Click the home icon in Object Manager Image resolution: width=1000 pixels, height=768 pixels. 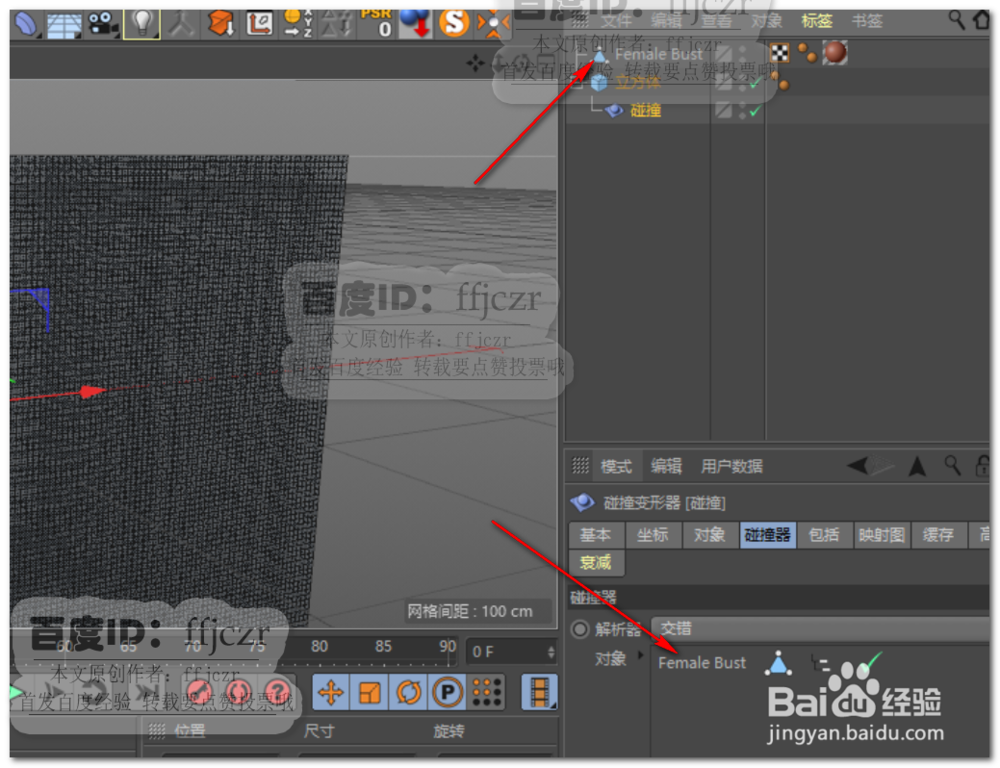click(x=982, y=20)
